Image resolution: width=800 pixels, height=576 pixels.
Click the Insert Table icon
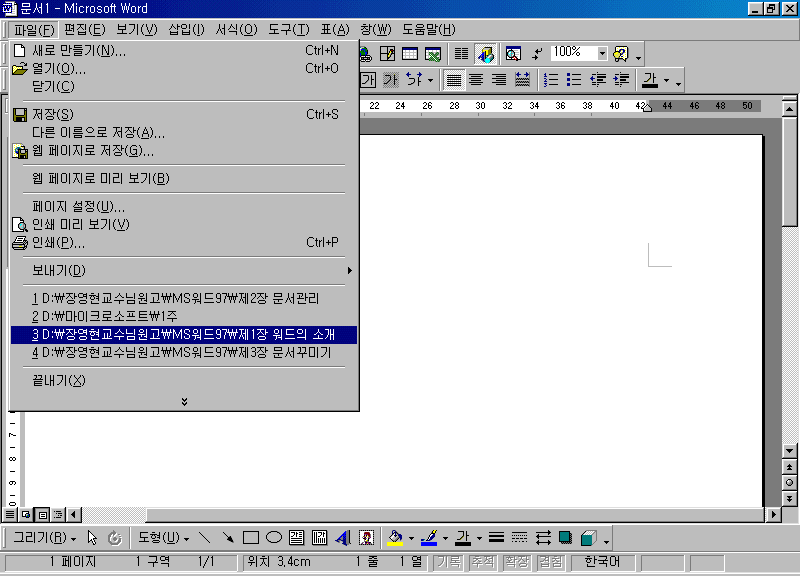410,54
